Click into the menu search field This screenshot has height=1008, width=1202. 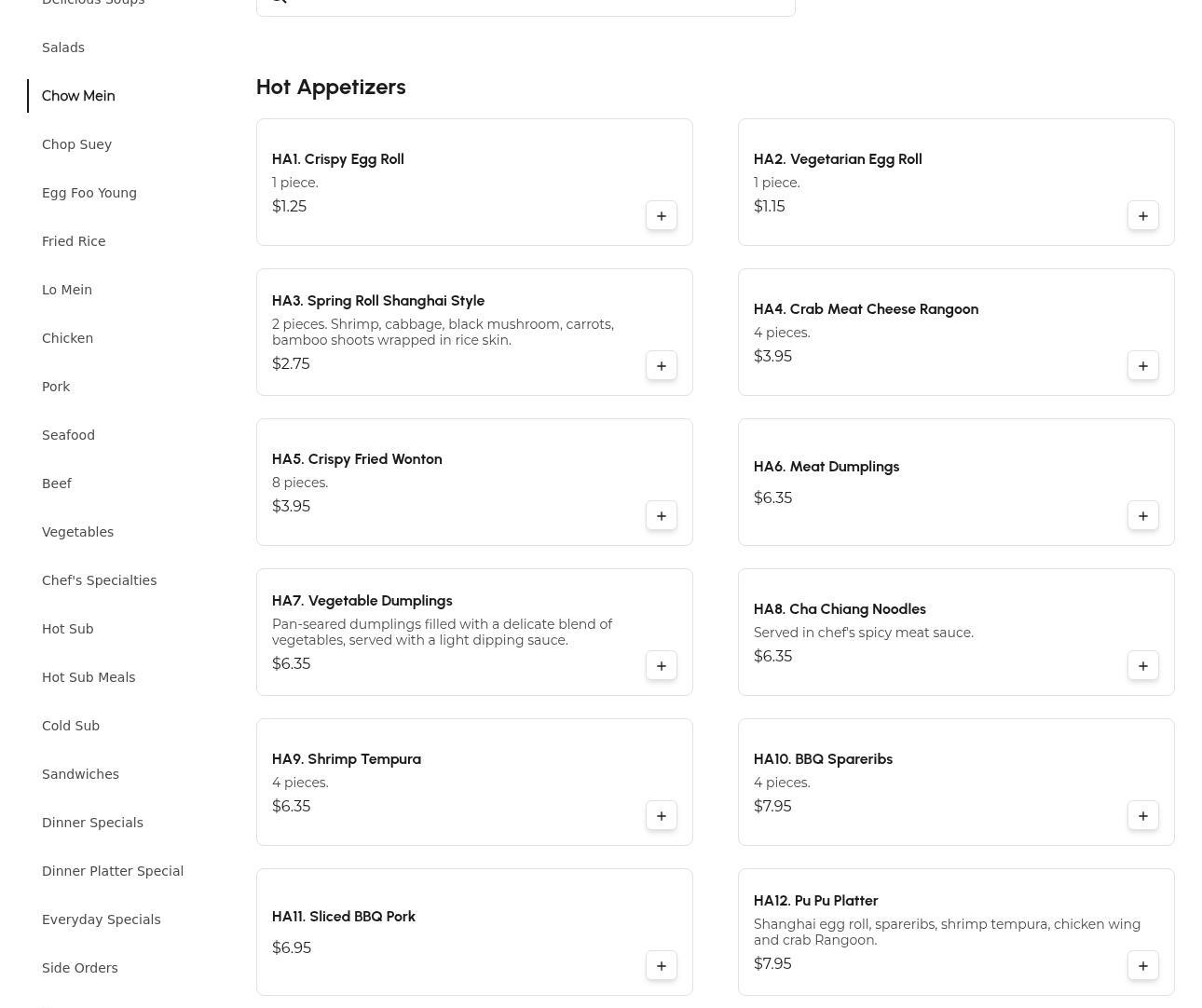click(540, 3)
